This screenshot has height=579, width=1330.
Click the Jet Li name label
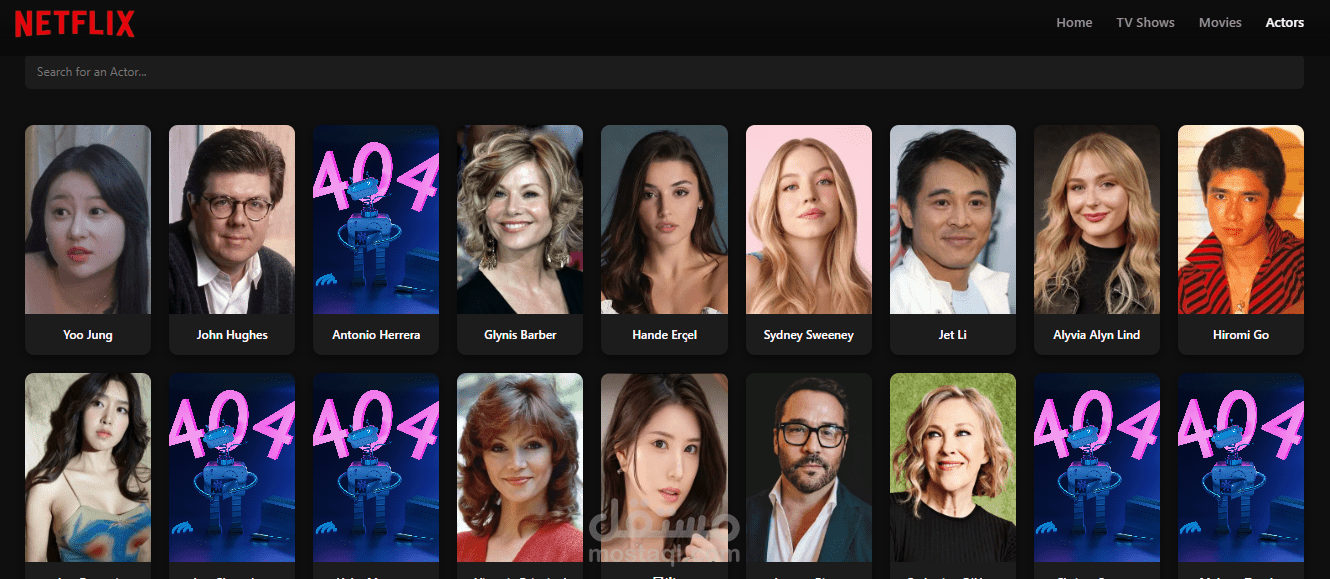point(953,335)
